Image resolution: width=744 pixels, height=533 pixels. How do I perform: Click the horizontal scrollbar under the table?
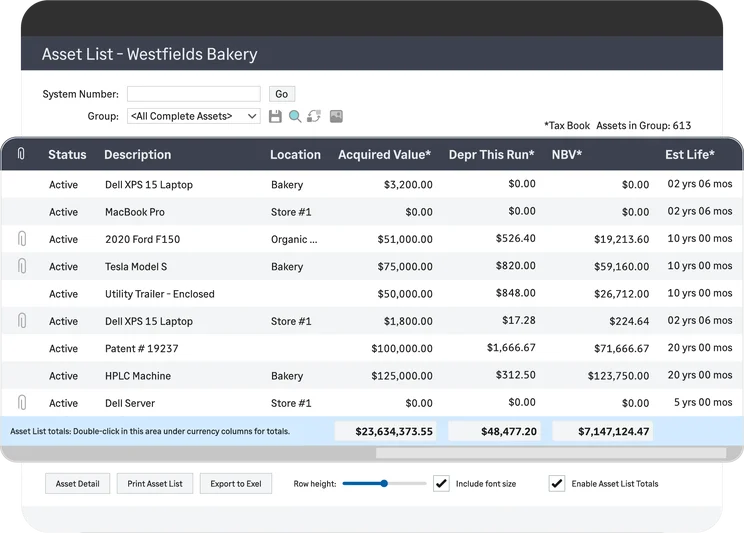click(550, 453)
